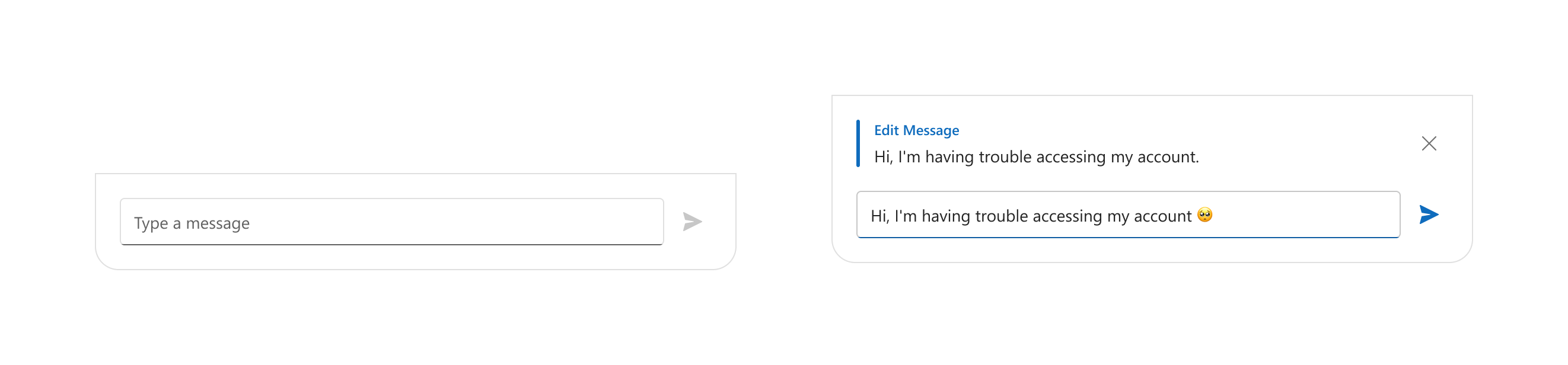The width and height of the screenshot is (1568, 365).
Task: Send the edited message with blue arrow
Action: [x=1429, y=214]
